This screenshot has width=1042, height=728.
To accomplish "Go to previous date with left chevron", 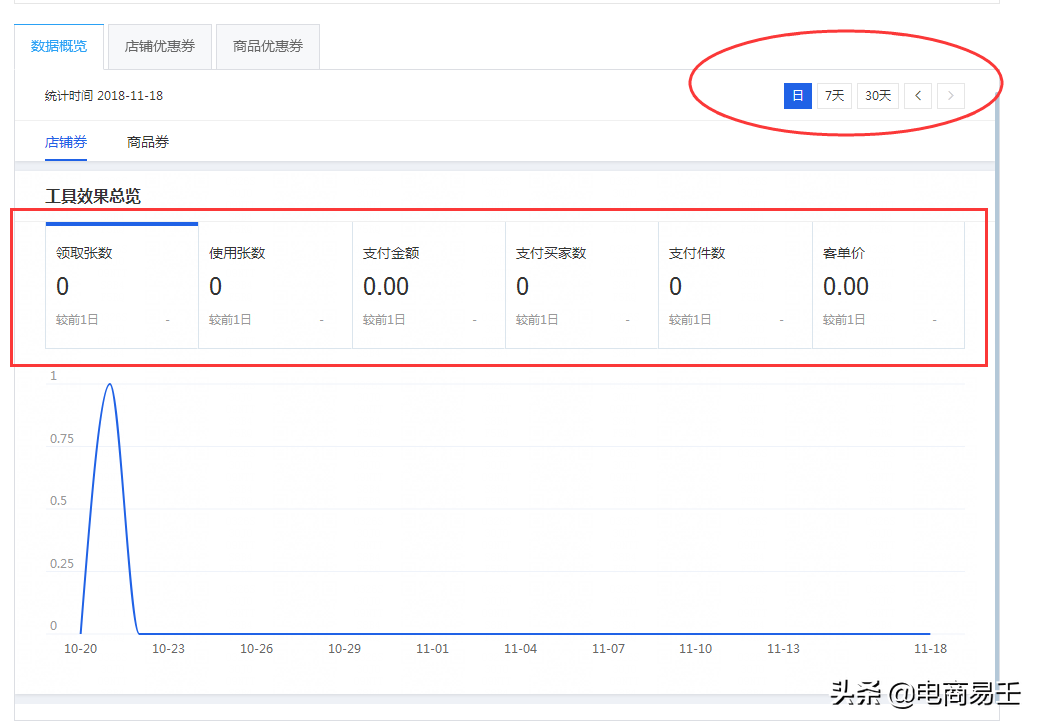I will point(918,96).
